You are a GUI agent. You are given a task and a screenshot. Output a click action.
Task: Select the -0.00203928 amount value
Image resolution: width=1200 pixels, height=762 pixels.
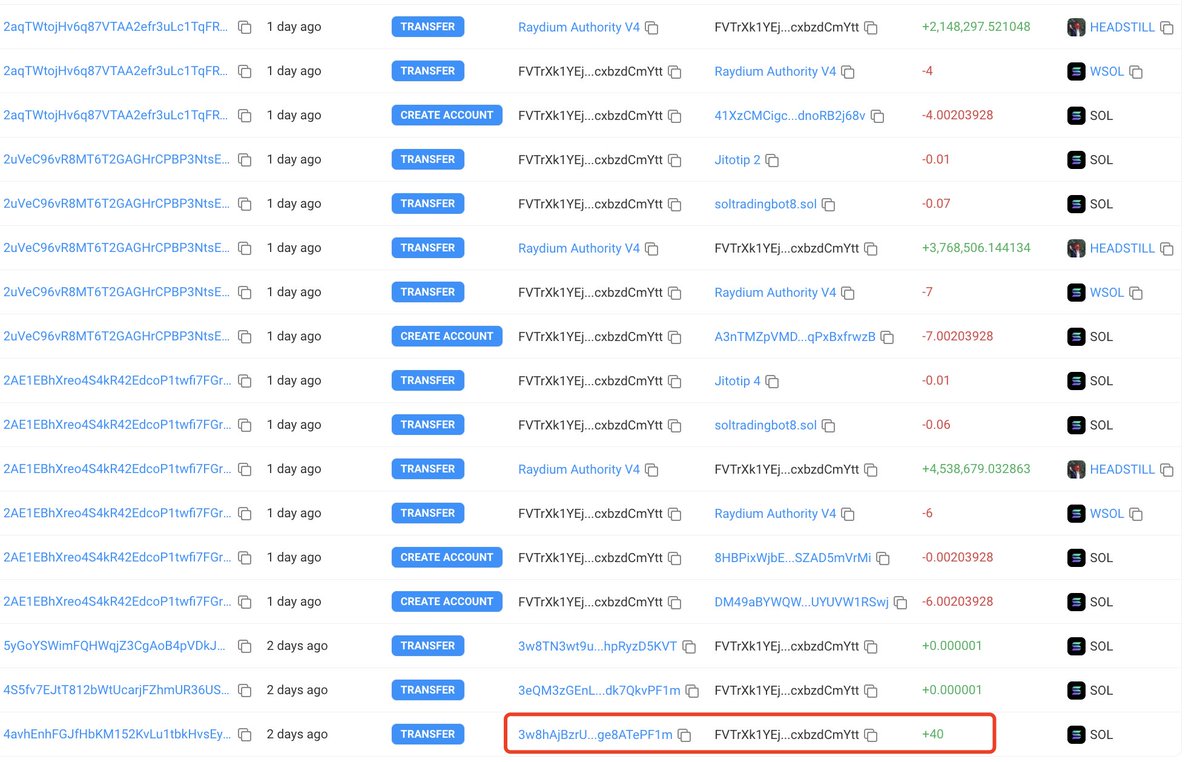[958, 557]
